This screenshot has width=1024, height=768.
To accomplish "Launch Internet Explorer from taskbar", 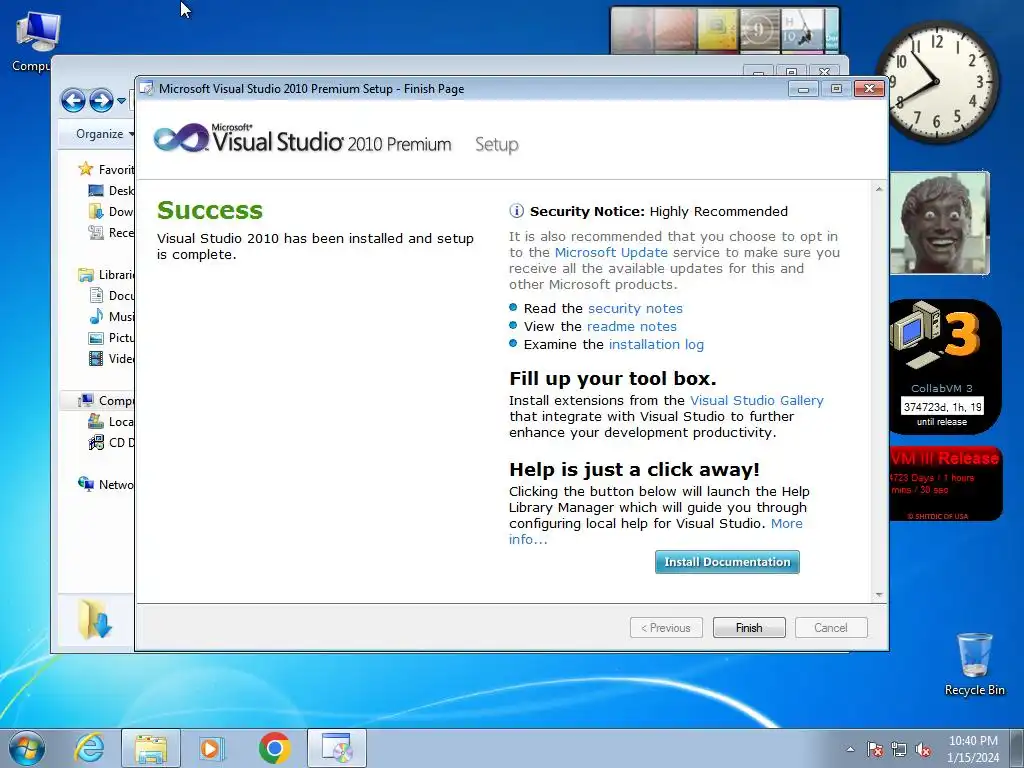I will [x=89, y=748].
